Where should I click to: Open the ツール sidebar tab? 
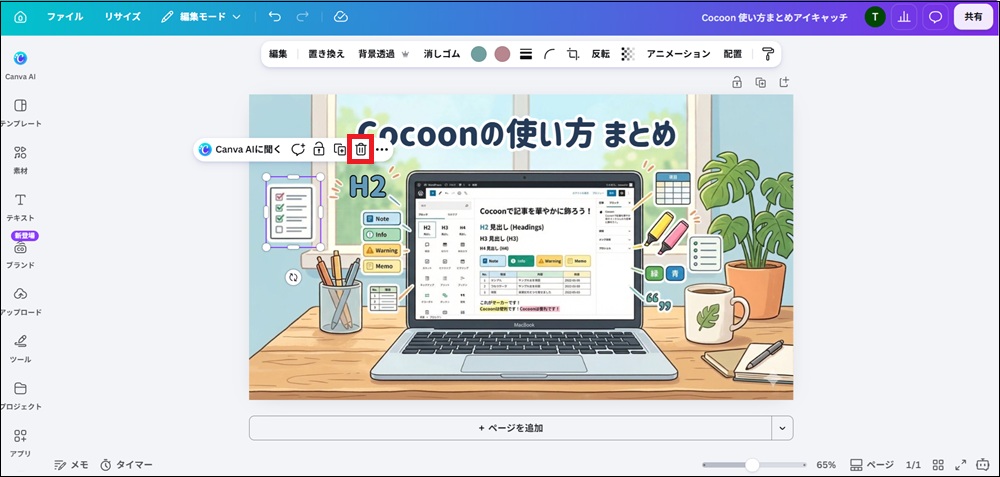pyautogui.click(x=20, y=349)
